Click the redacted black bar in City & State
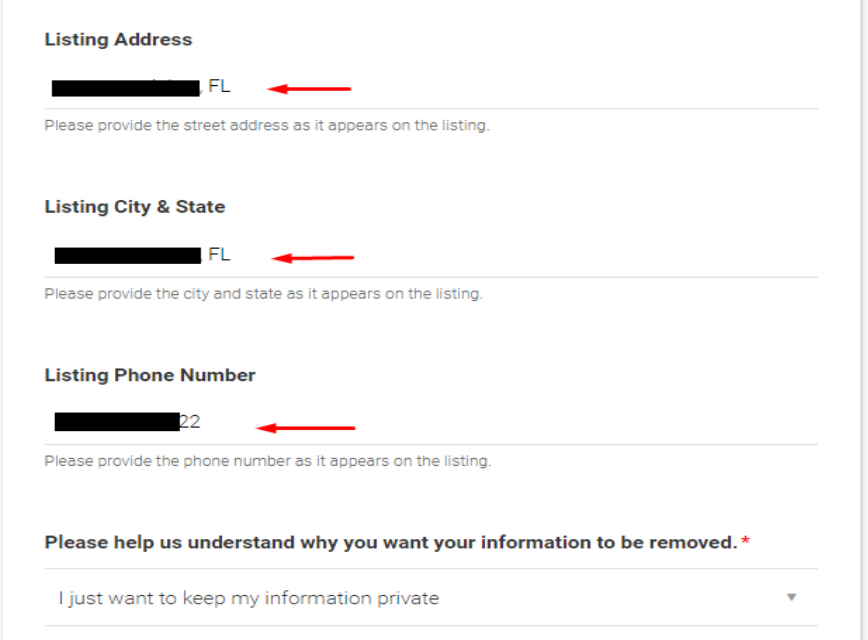Viewport: 868px width, 640px height. click(x=128, y=256)
